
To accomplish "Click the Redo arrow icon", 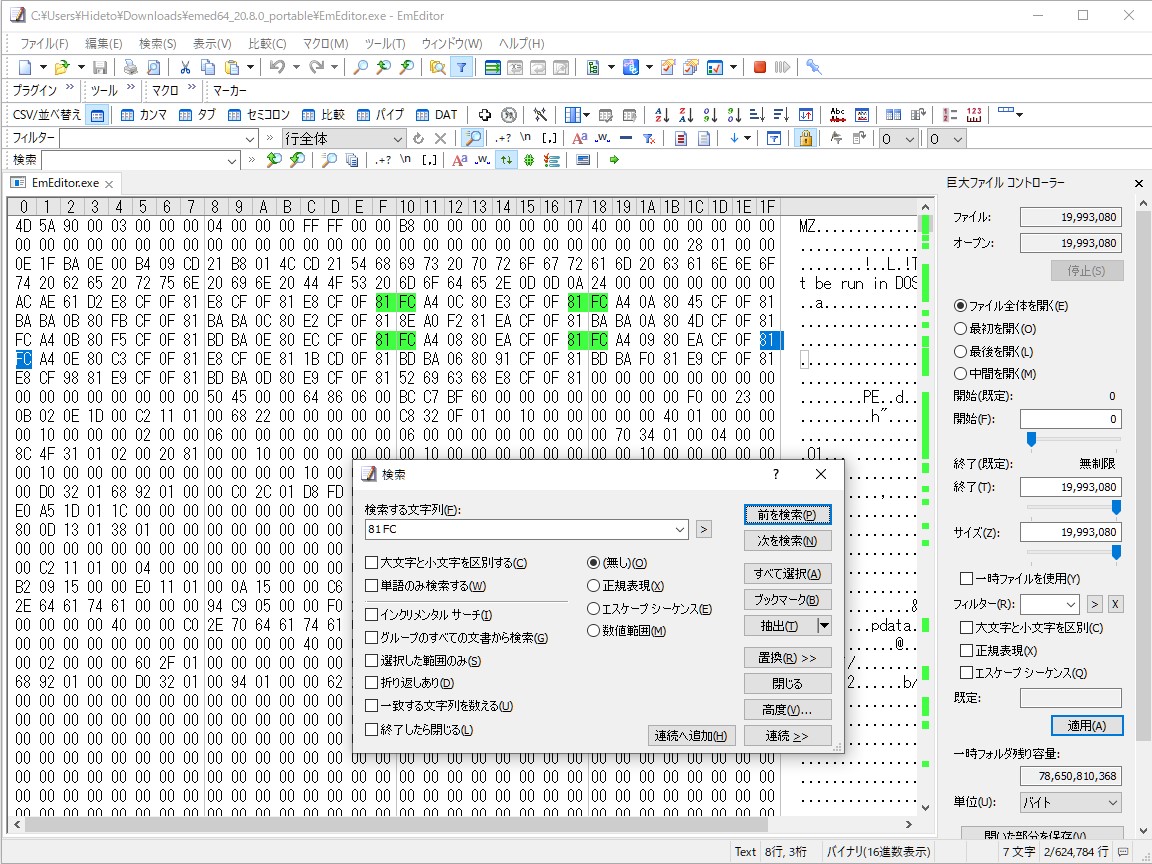I will click(x=316, y=68).
